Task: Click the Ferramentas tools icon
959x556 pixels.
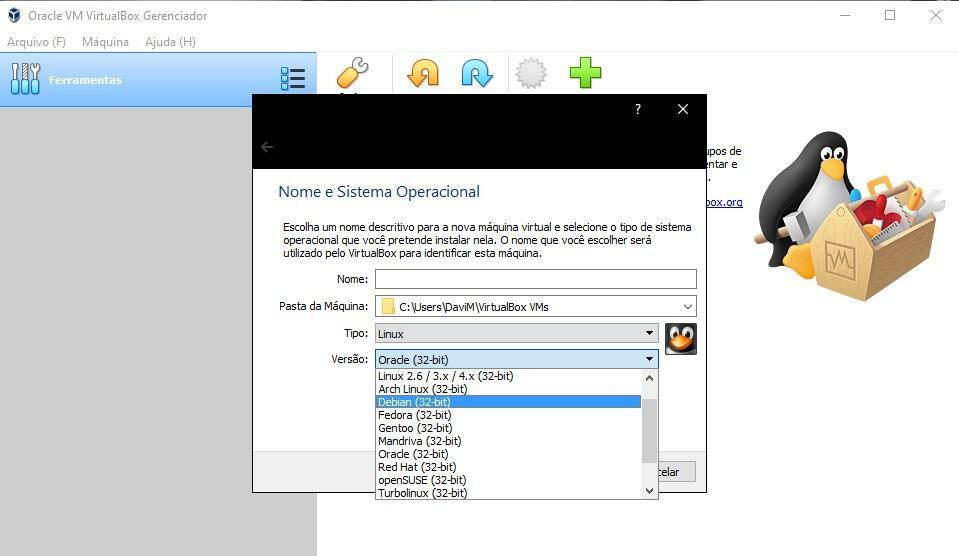Action: tap(25, 78)
